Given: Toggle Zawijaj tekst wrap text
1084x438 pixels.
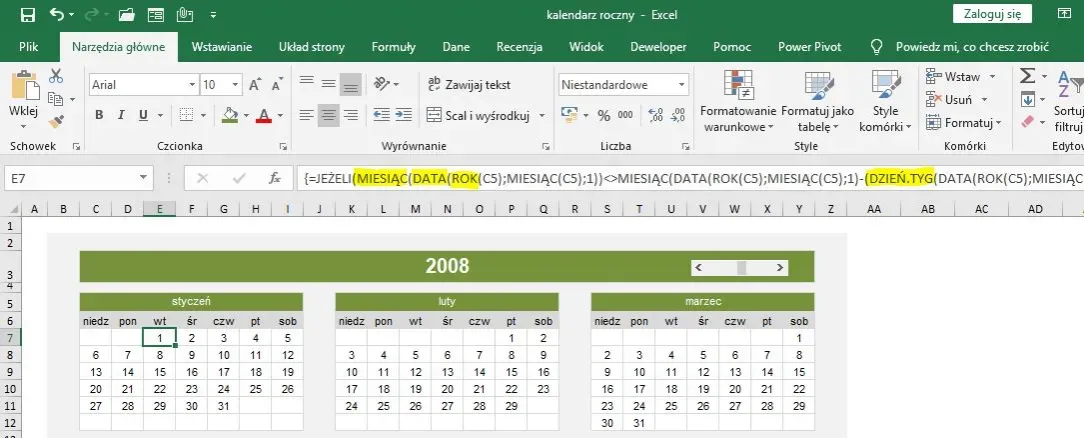Looking at the screenshot, I should point(469,84).
